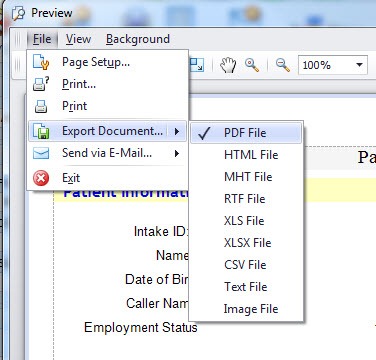376x360 pixels.
Task: Click the E-Mail envelope icon
Action: click(x=41, y=153)
